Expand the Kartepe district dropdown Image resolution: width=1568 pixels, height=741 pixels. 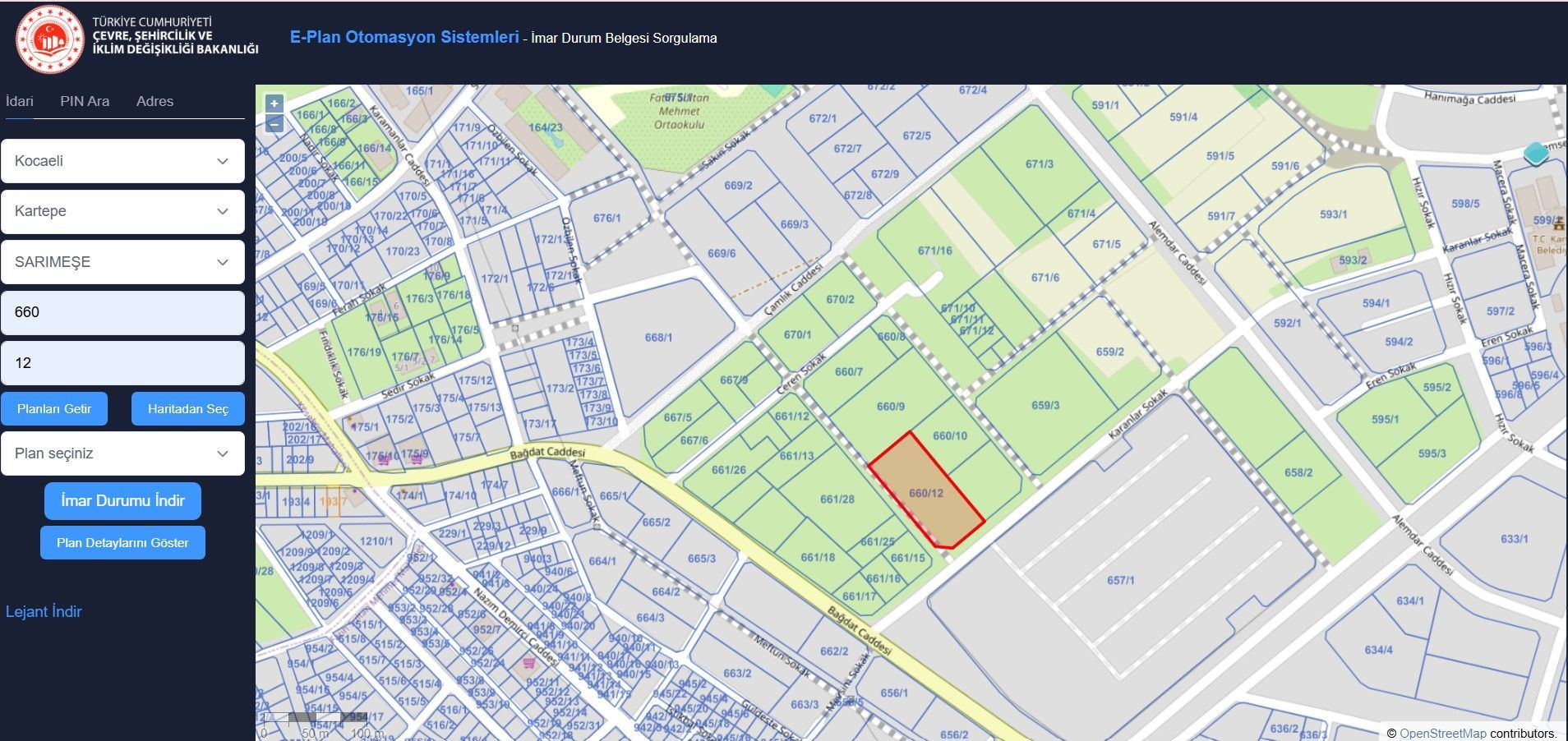(122, 211)
